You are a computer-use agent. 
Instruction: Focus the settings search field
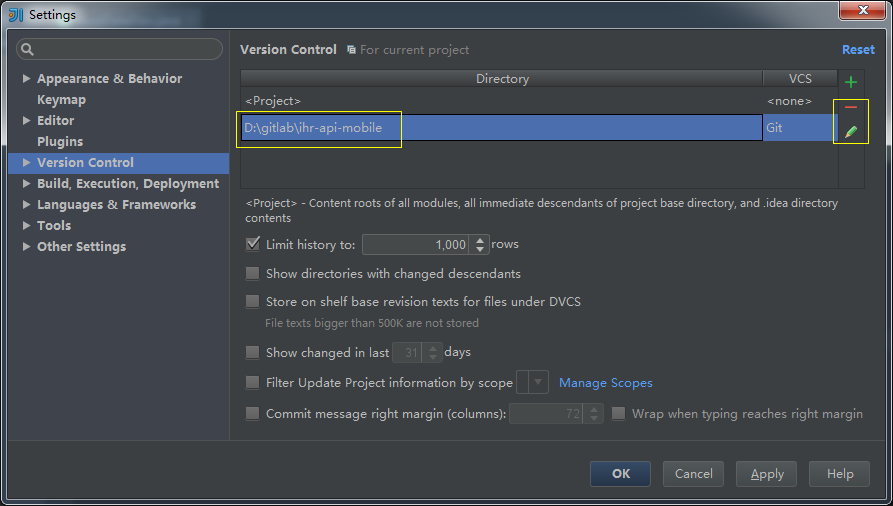pyautogui.click(x=120, y=49)
